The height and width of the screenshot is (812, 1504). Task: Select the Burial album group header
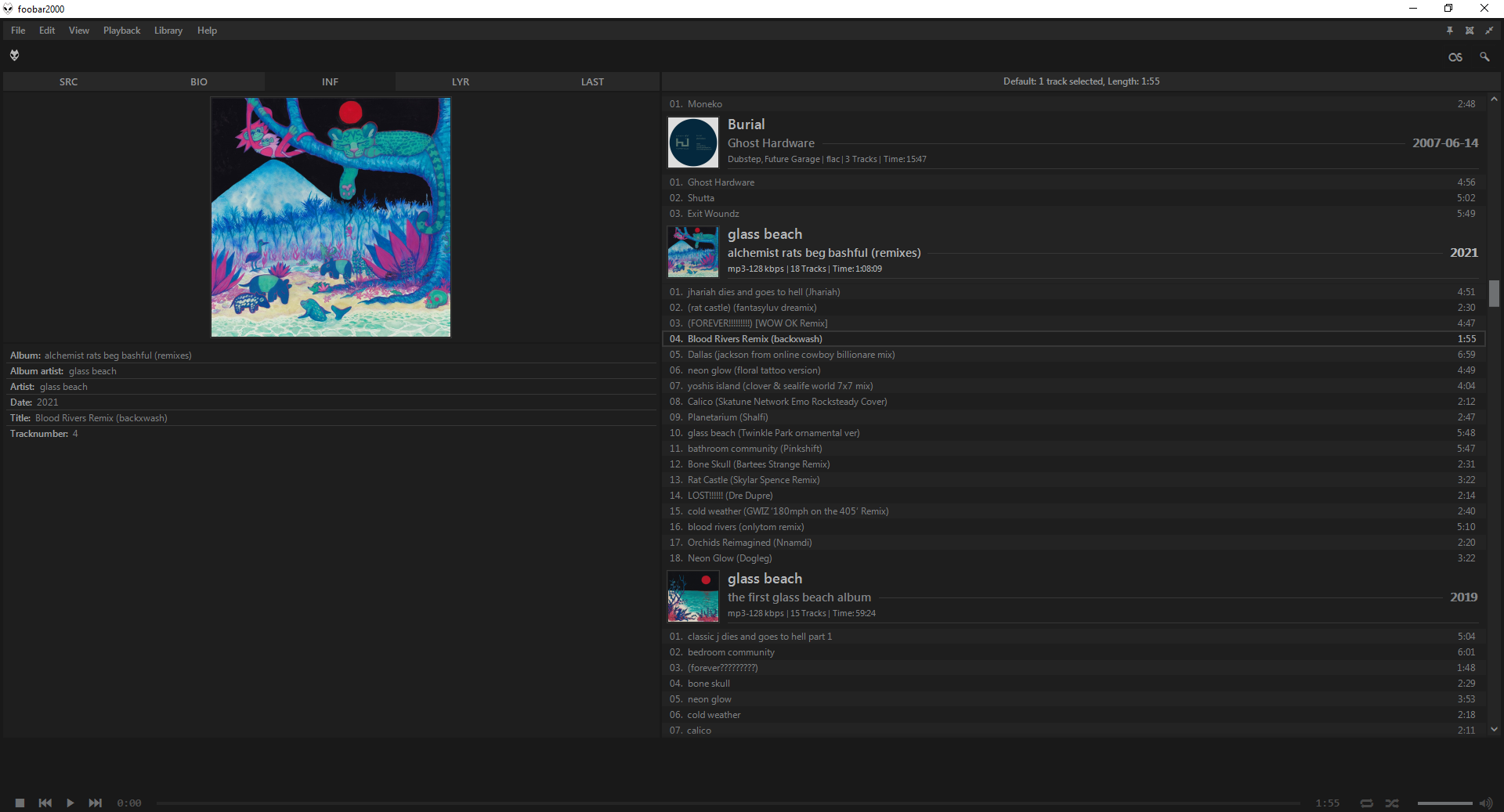(1074, 143)
